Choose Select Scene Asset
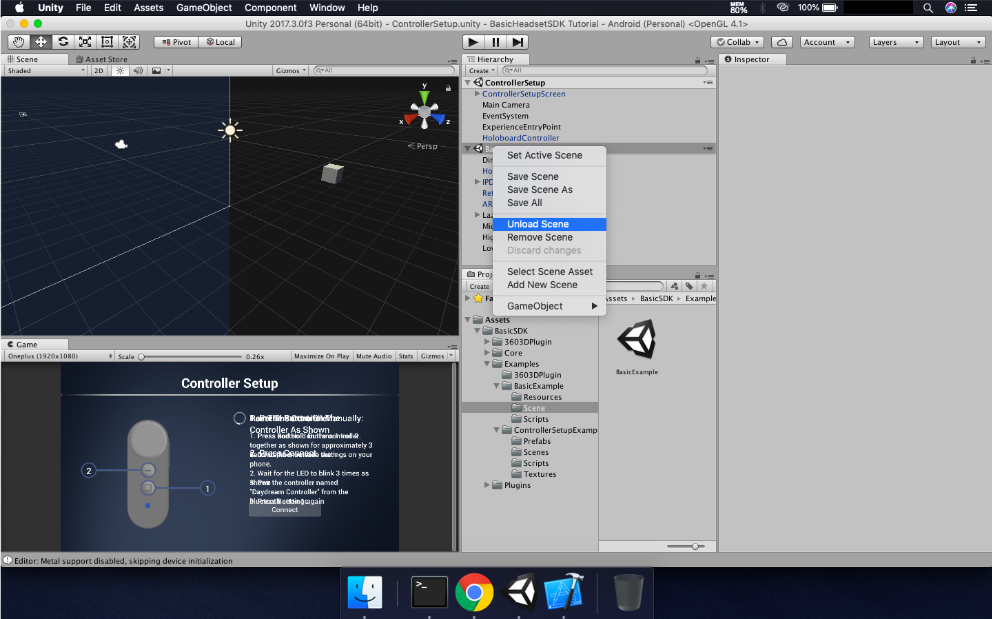 pos(549,271)
